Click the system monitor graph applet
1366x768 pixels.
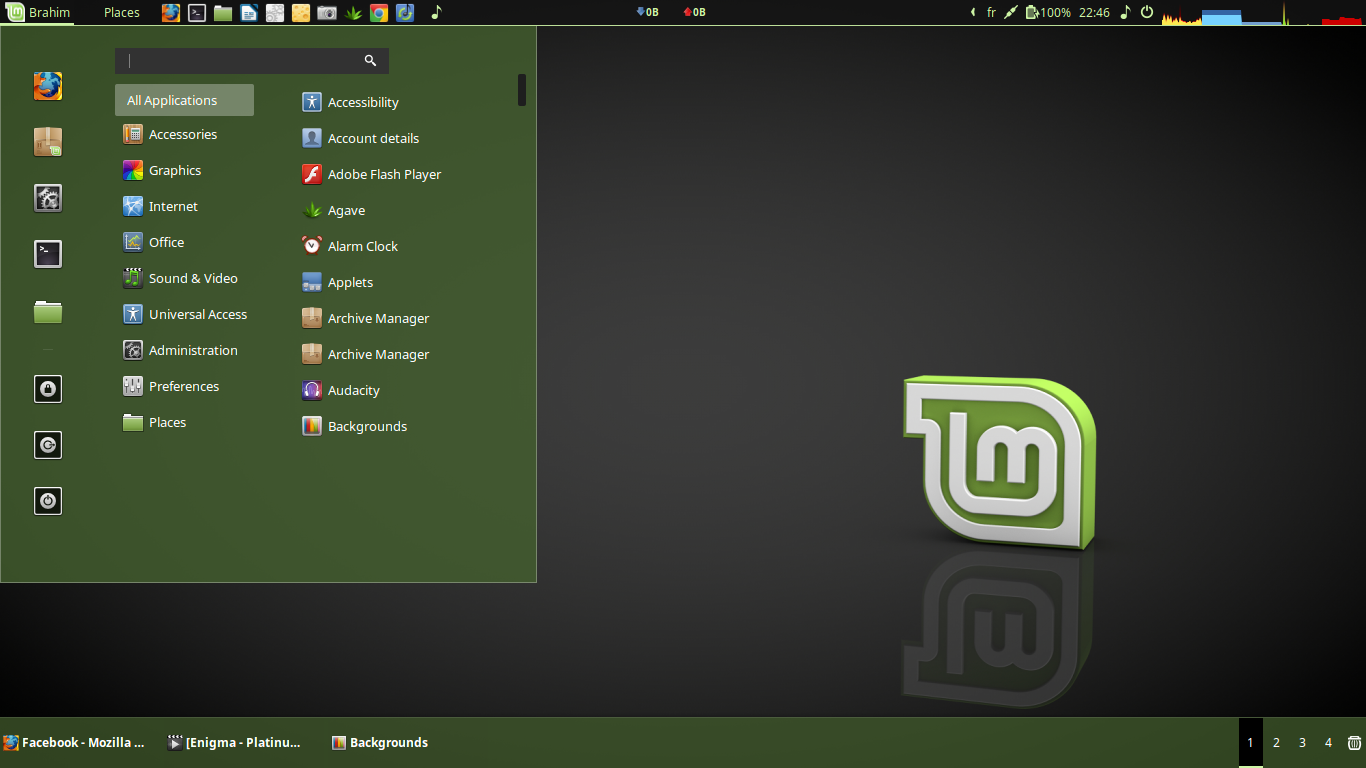pyautogui.click(x=1262, y=13)
